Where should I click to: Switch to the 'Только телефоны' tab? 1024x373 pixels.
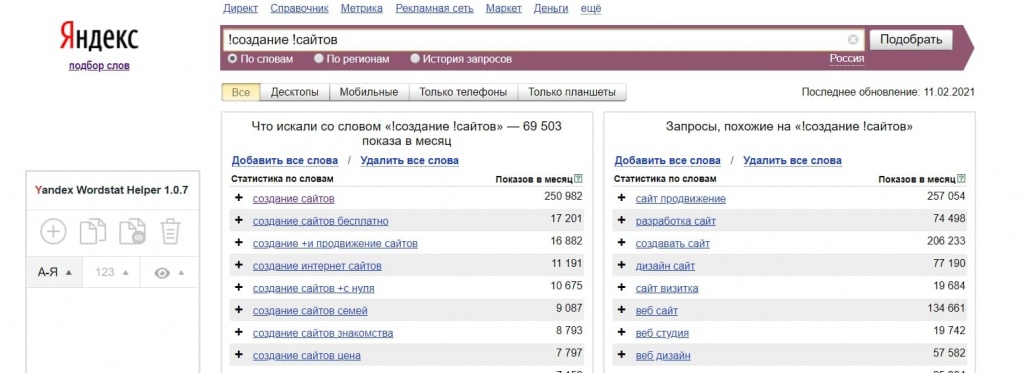[x=463, y=92]
